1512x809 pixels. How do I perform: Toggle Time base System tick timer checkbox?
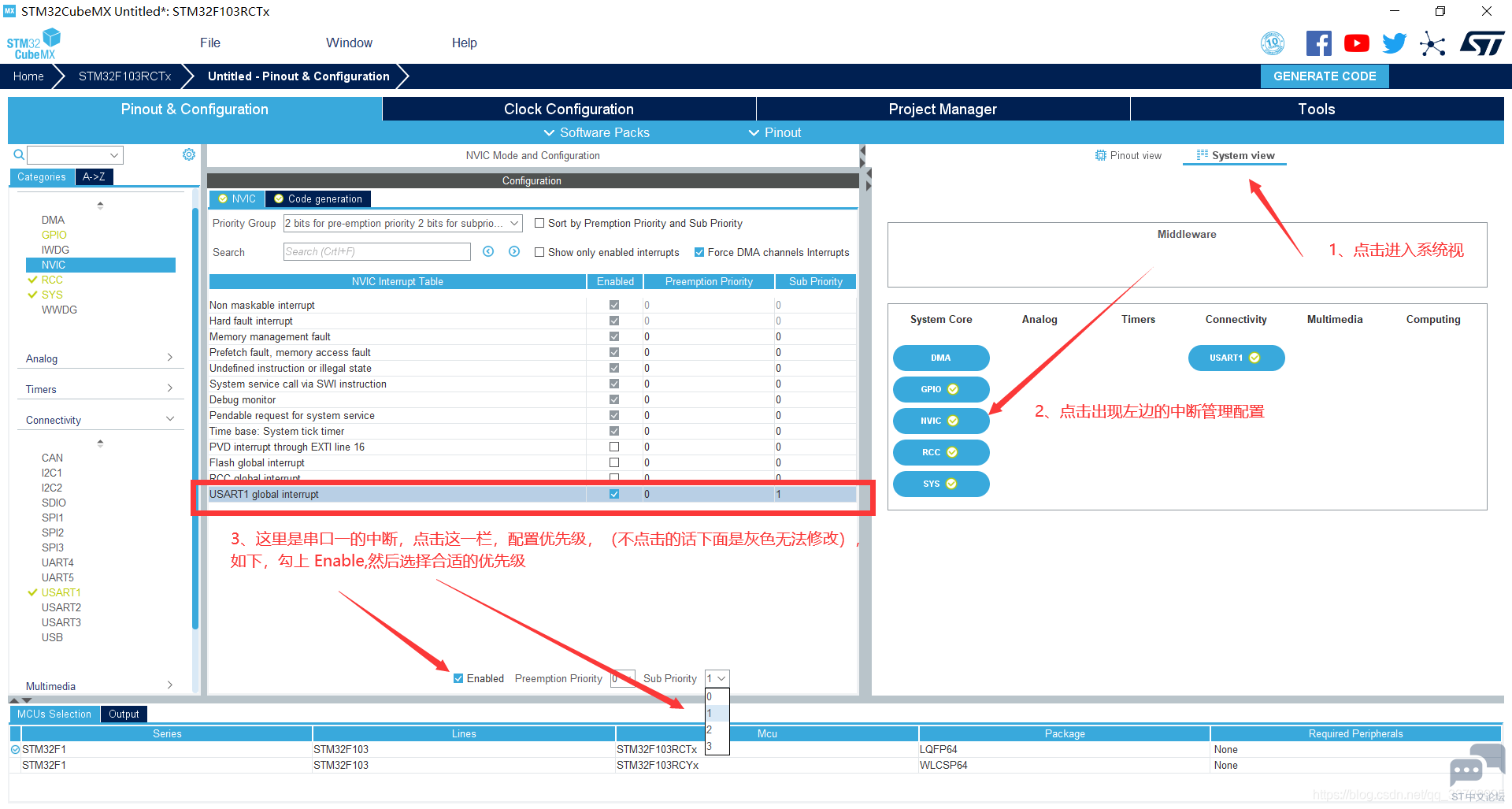pyautogui.click(x=614, y=431)
